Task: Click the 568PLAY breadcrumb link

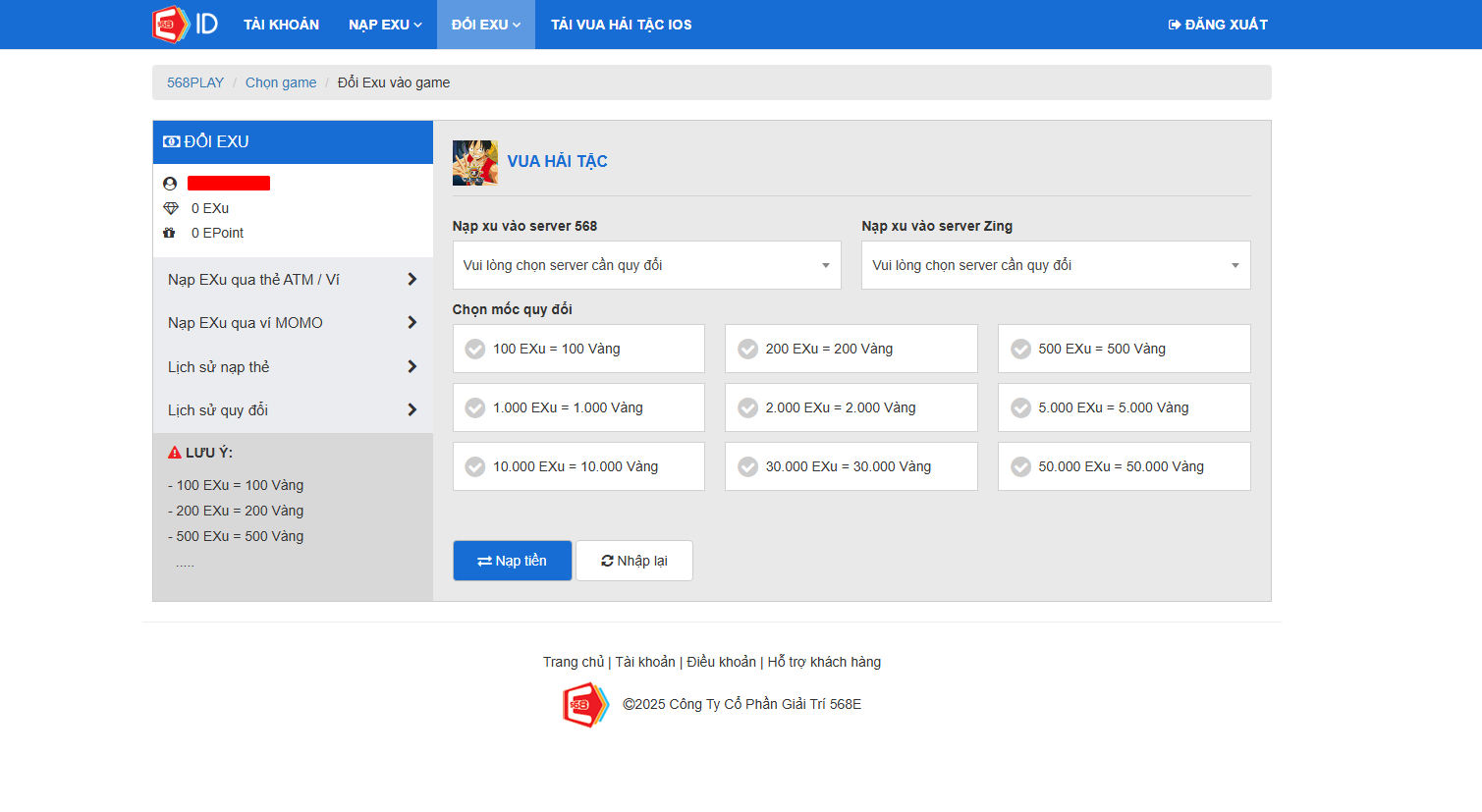Action: [195, 82]
